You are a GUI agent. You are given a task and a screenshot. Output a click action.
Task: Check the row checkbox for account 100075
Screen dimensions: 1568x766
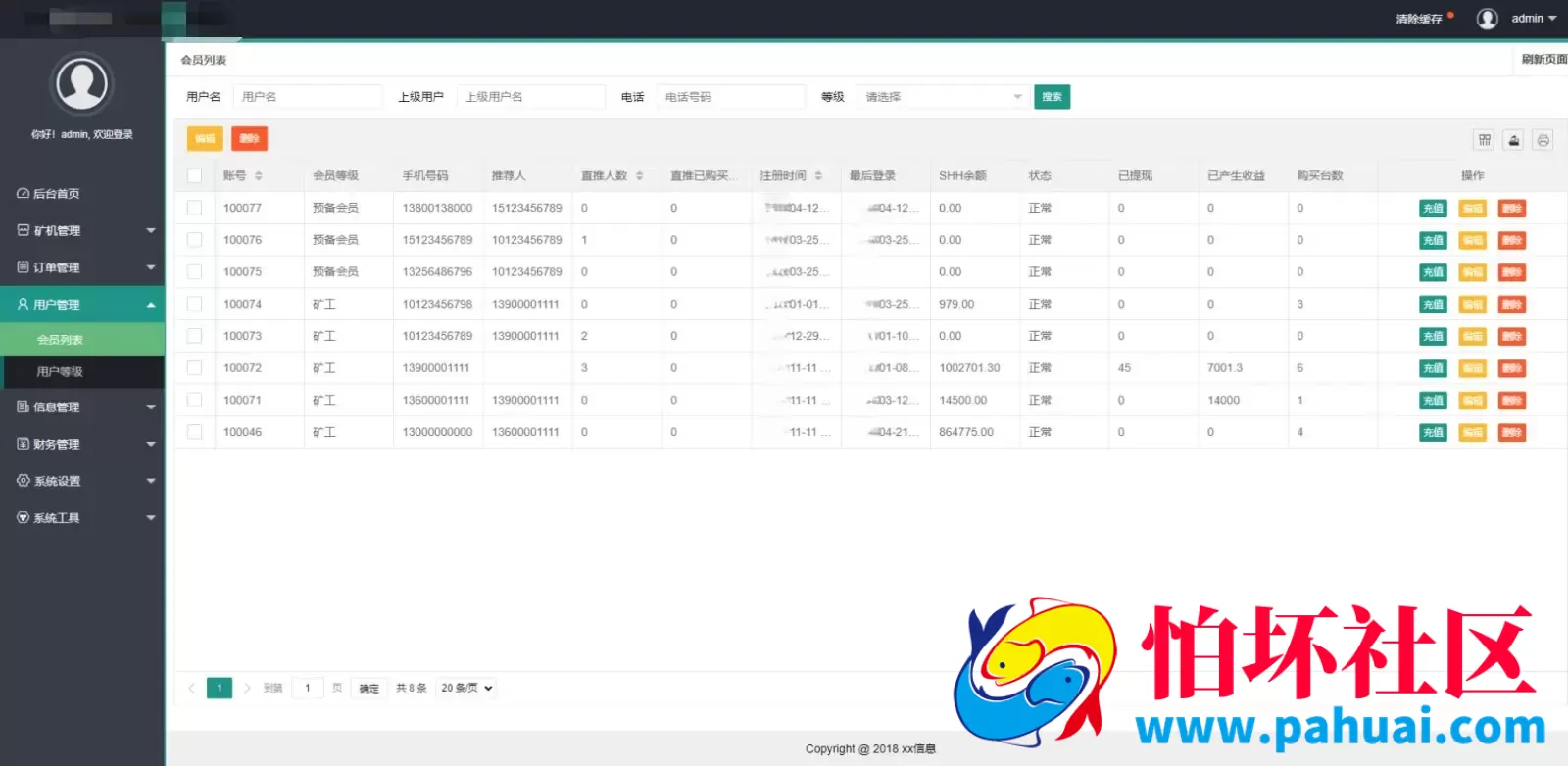coord(195,272)
